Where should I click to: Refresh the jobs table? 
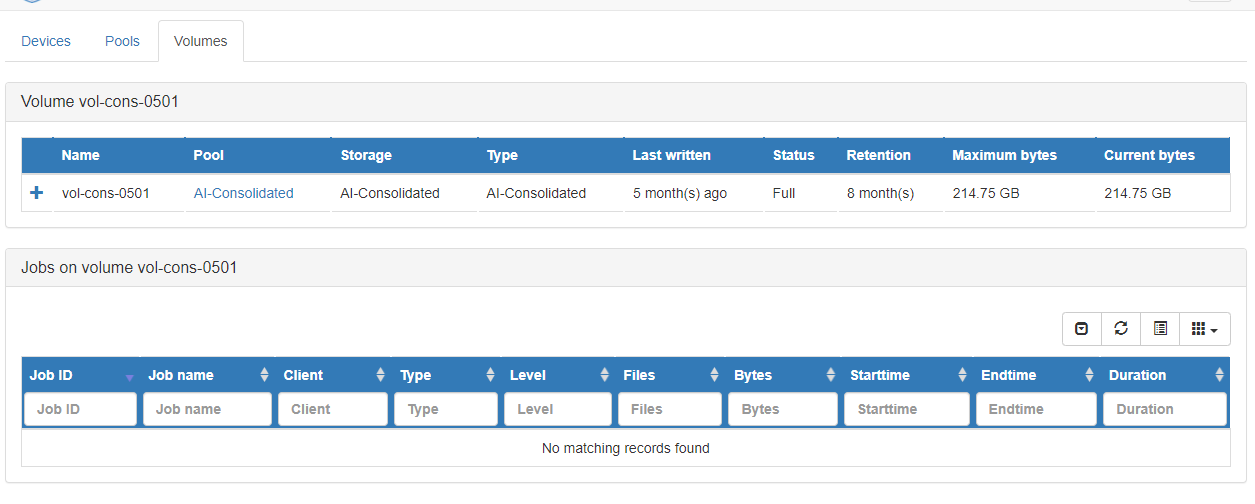pos(1121,329)
